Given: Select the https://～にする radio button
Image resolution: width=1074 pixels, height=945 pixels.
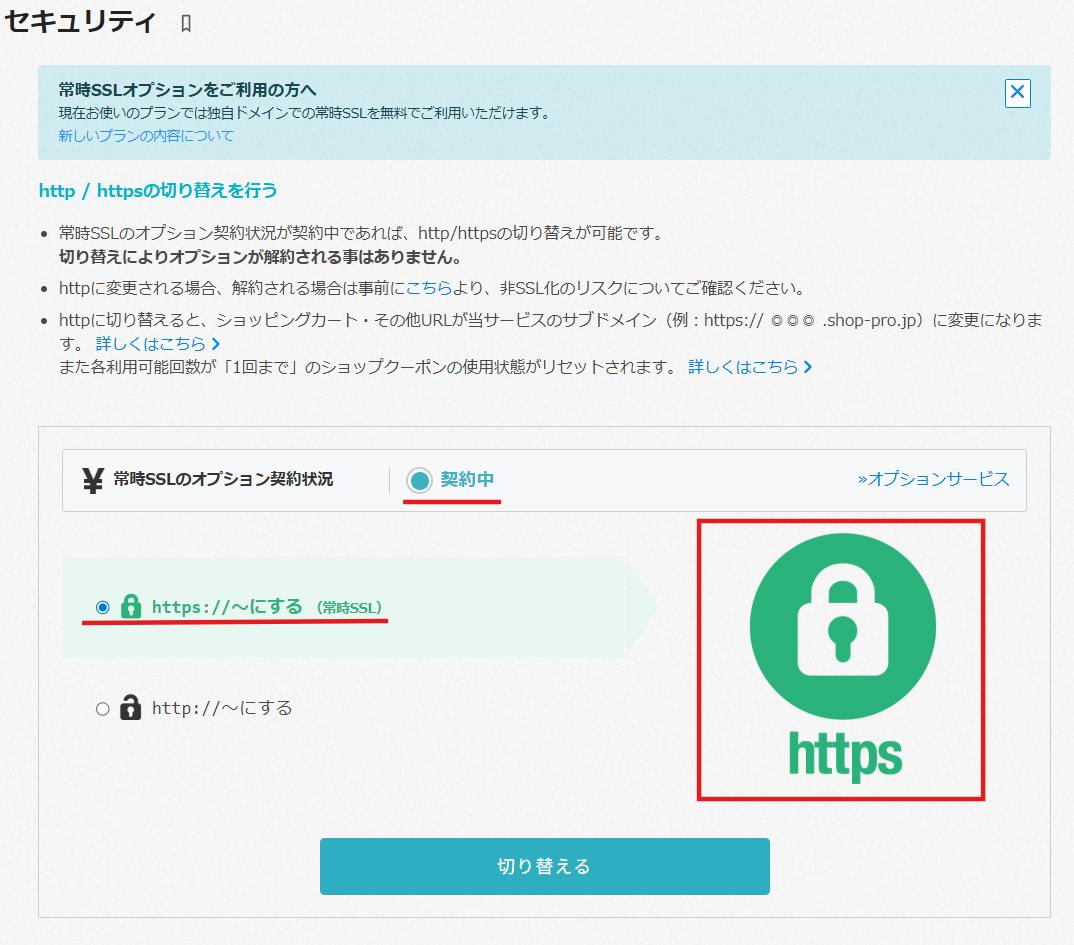Looking at the screenshot, I should coord(103,607).
